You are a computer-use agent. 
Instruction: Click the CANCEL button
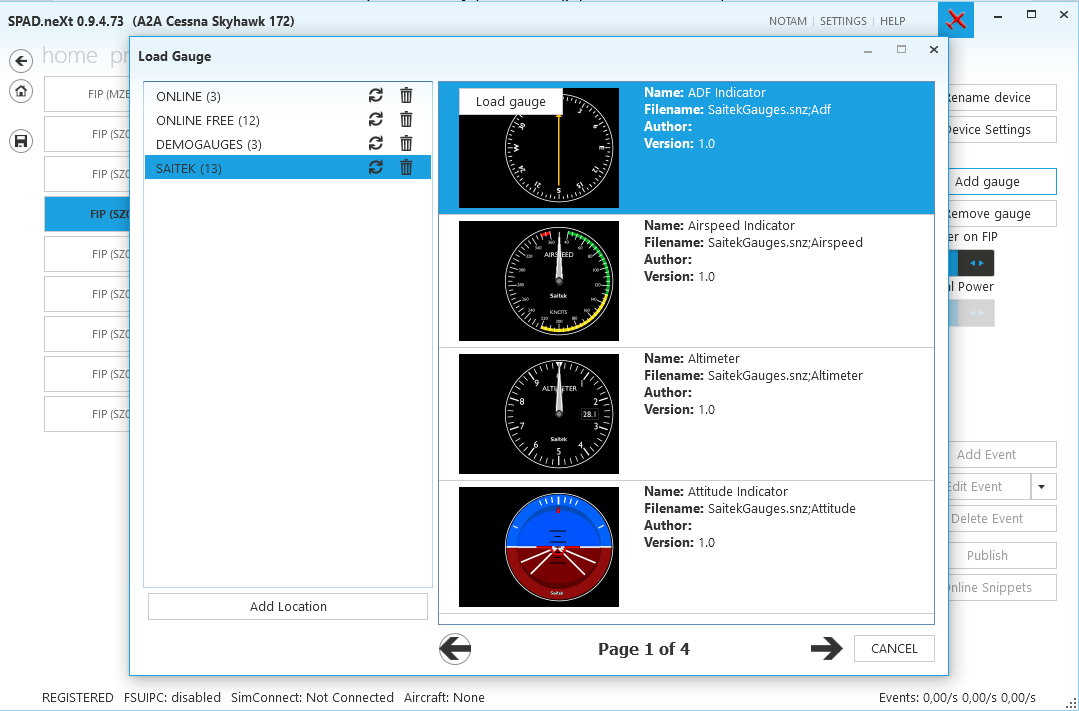point(894,648)
